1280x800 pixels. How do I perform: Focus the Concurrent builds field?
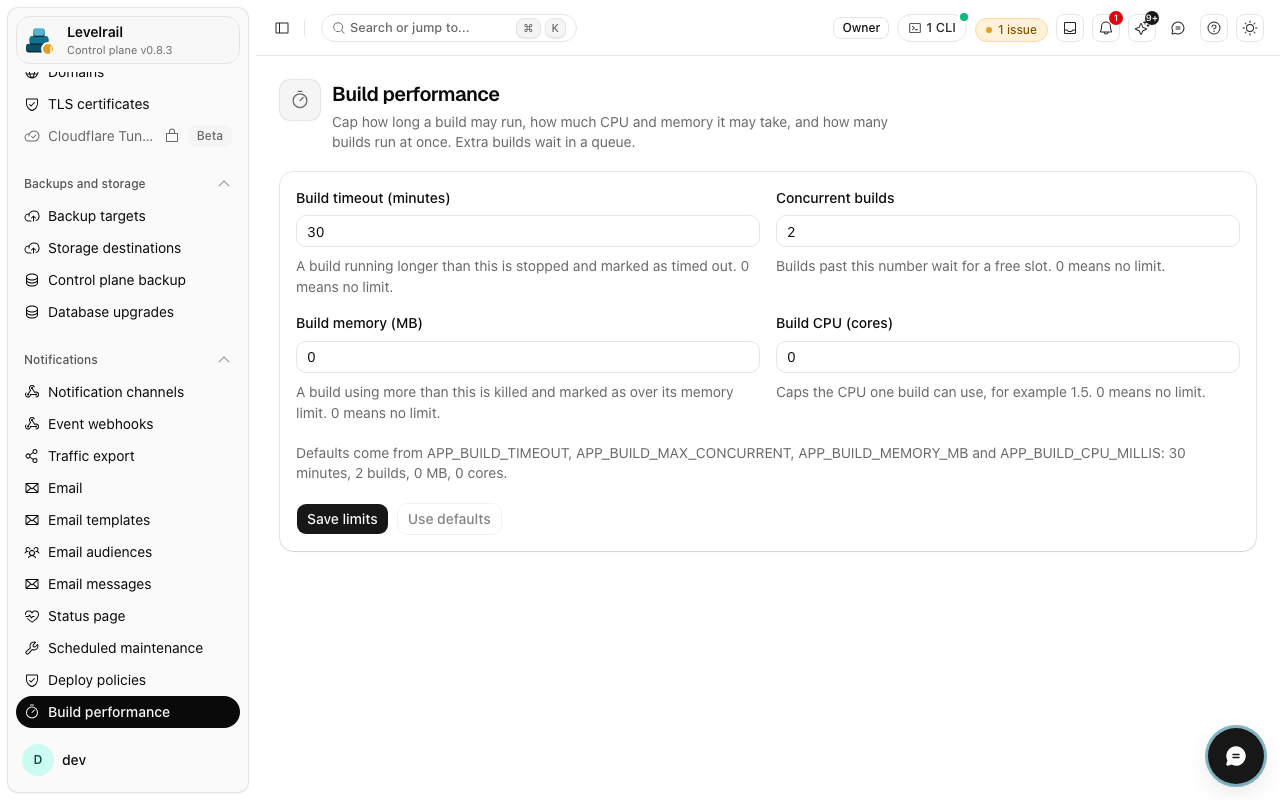point(1008,231)
